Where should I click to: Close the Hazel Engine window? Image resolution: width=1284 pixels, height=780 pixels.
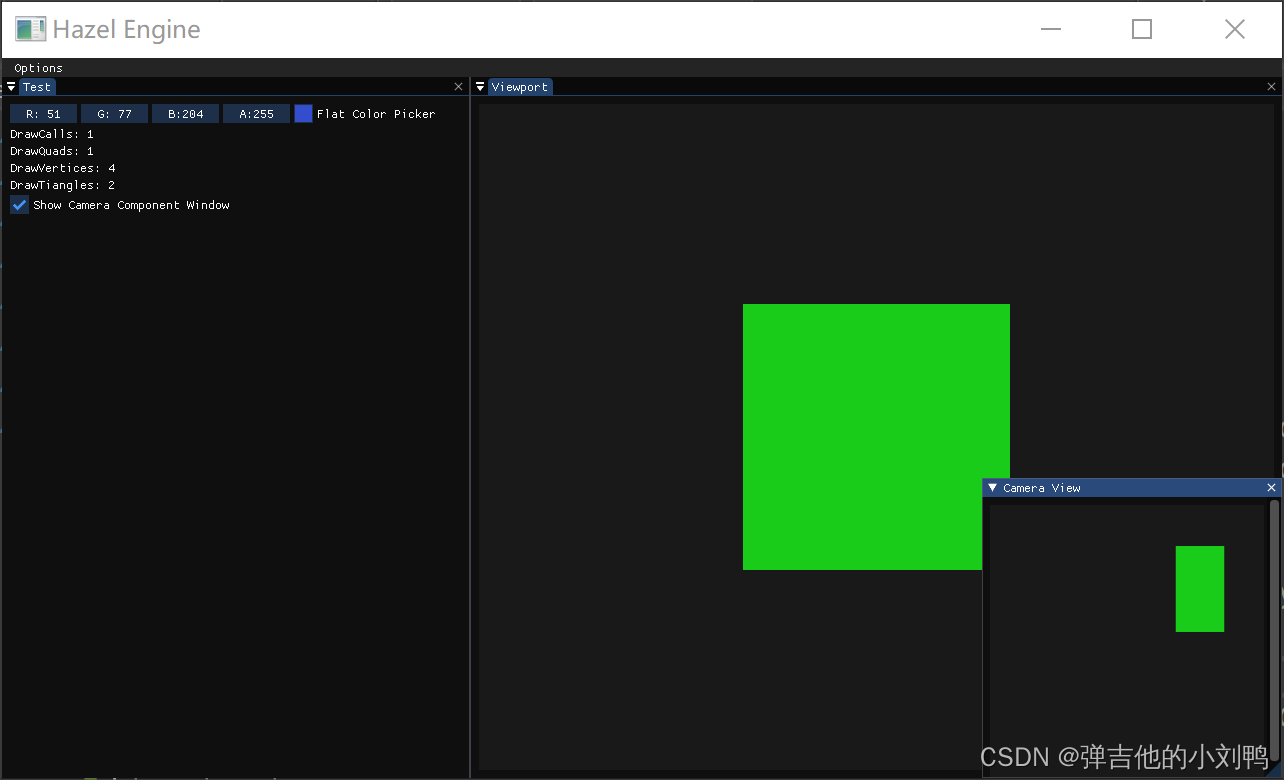point(1235,29)
